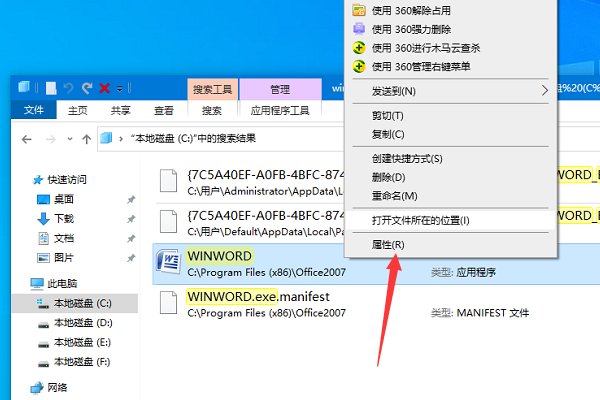Screen dimensions: 600x400
Task: Click the pin icon next to 下载
Action: click(131, 219)
